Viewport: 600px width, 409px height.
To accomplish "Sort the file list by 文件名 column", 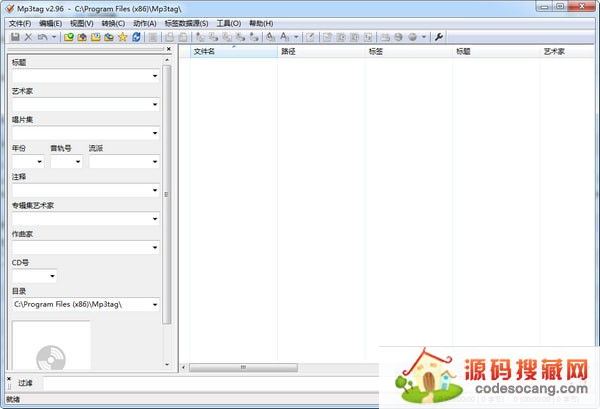I will click(x=232, y=50).
